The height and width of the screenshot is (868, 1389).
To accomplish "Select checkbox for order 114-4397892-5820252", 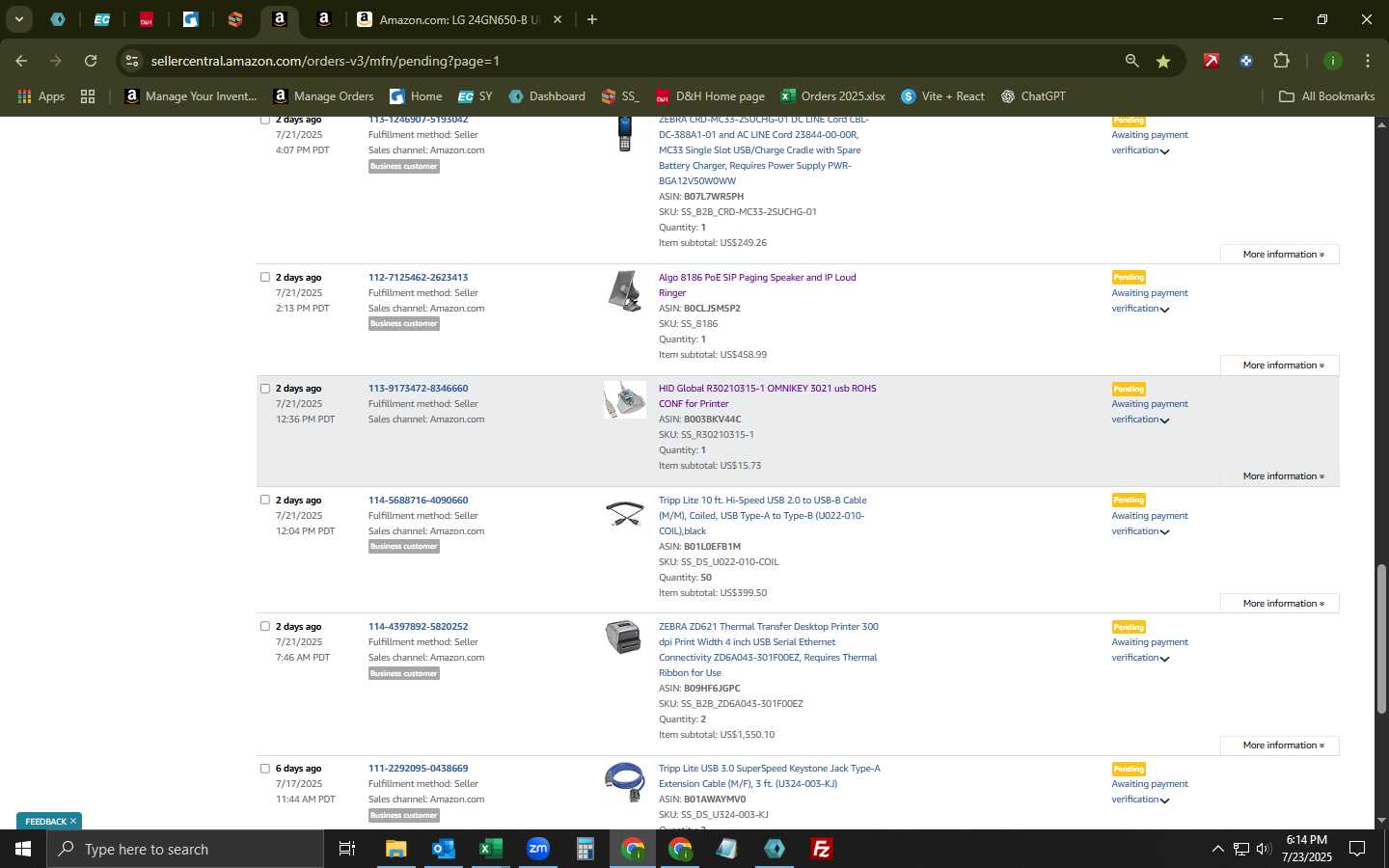I will tap(265, 626).
